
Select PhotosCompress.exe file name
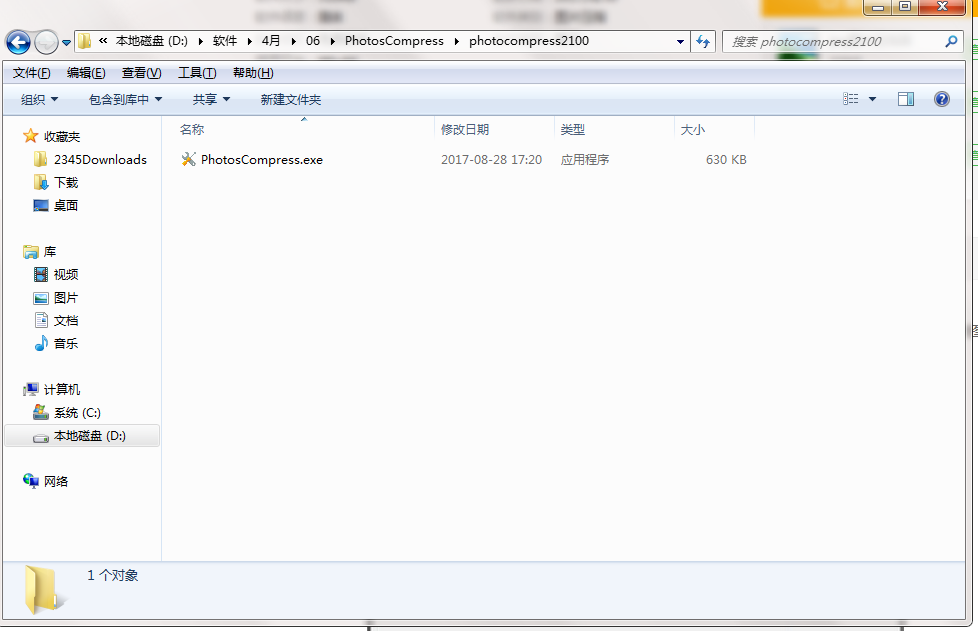pyautogui.click(x=262, y=160)
